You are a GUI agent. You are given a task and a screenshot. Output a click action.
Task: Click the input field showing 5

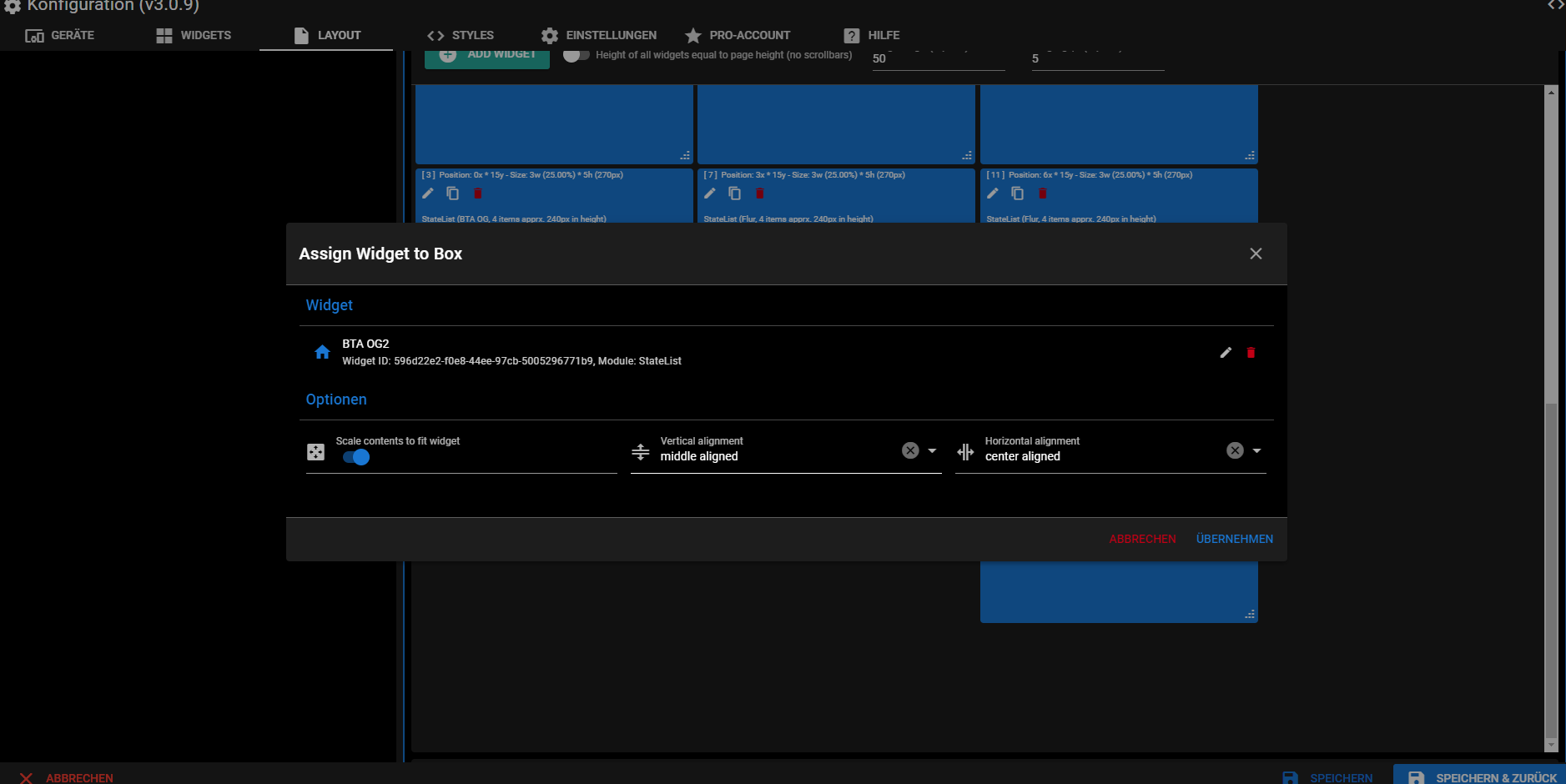pyautogui.click(x=1098, y=58)
